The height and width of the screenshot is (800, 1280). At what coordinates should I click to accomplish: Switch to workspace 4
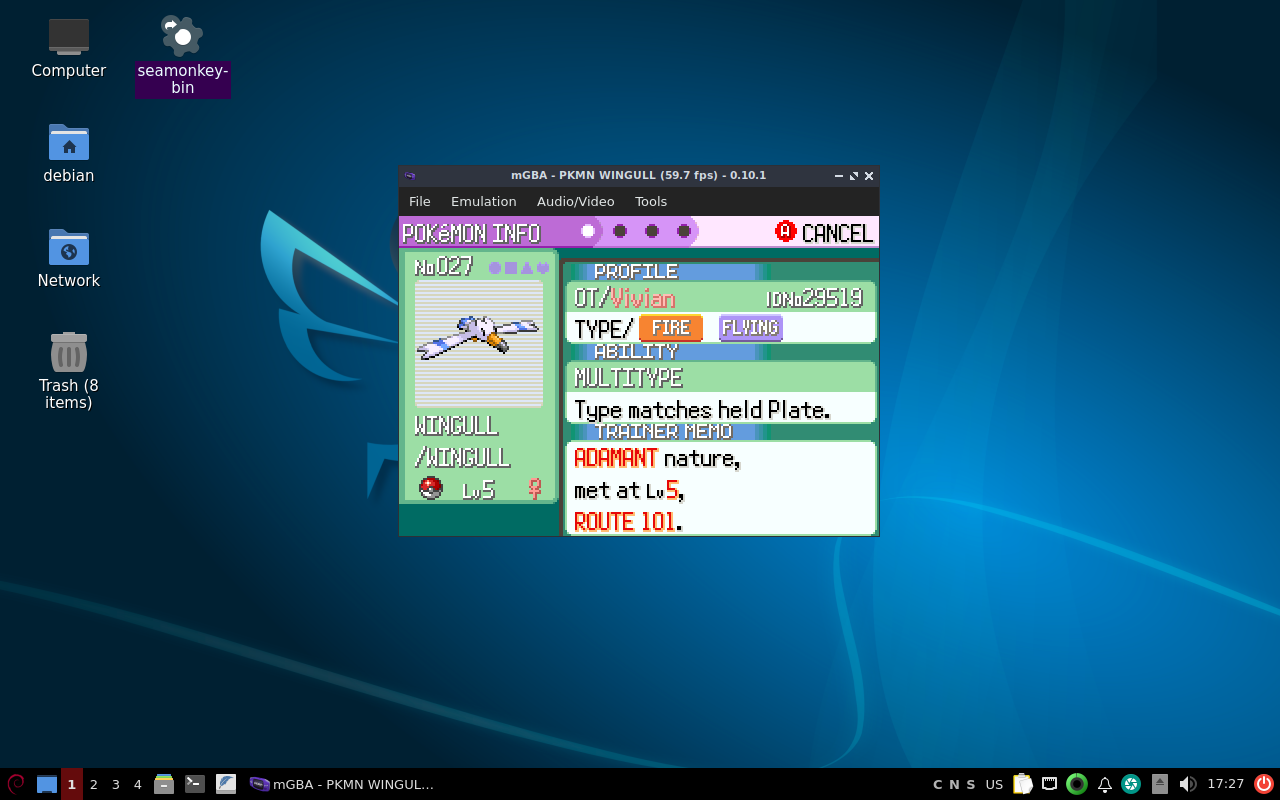[138, 784]
